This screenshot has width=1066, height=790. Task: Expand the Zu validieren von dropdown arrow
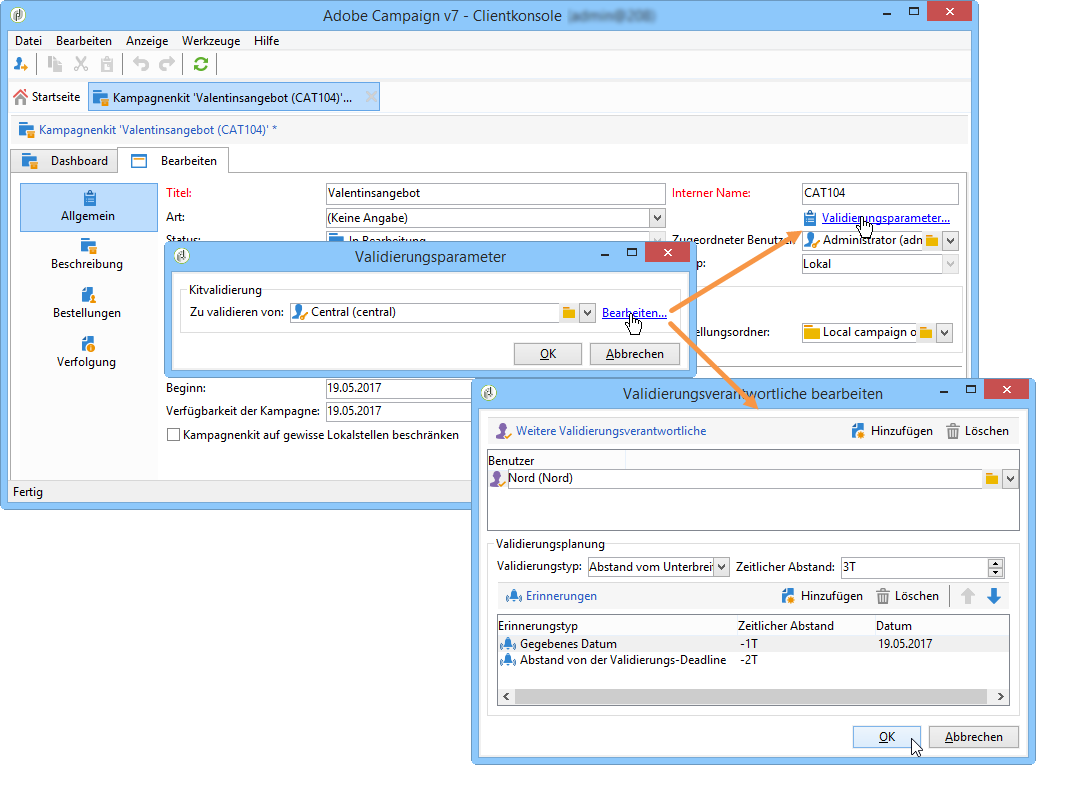[x=587, y=313]
